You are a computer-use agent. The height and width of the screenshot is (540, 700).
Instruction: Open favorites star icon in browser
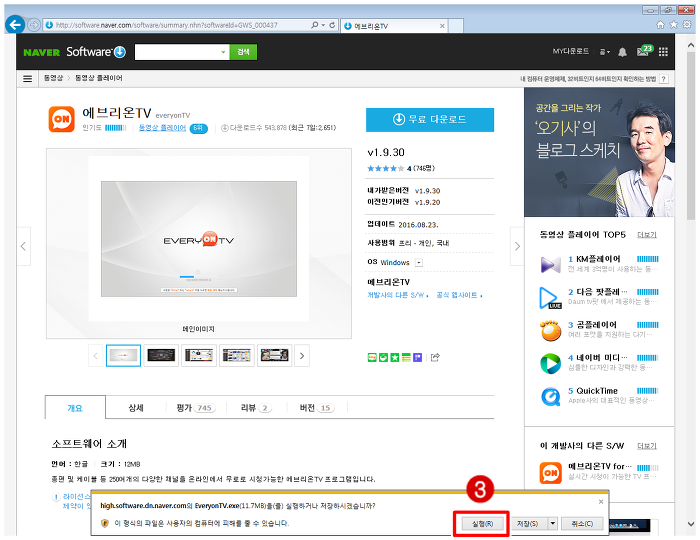click(x=674, y=25)
